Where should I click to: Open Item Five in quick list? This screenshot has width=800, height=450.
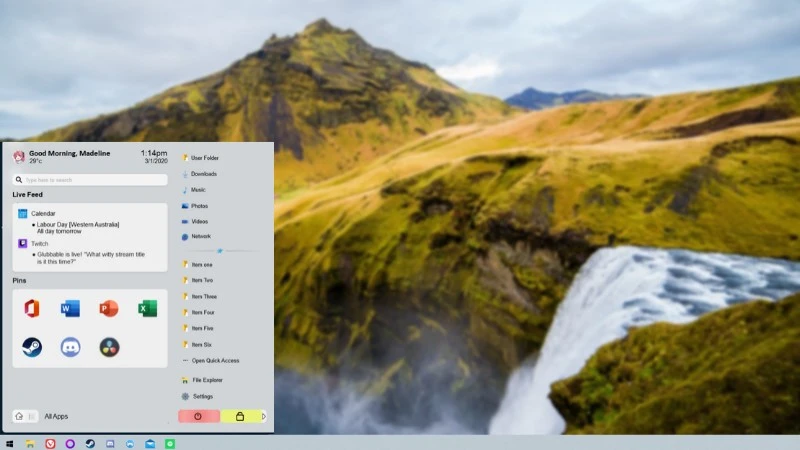click(198, 328)
